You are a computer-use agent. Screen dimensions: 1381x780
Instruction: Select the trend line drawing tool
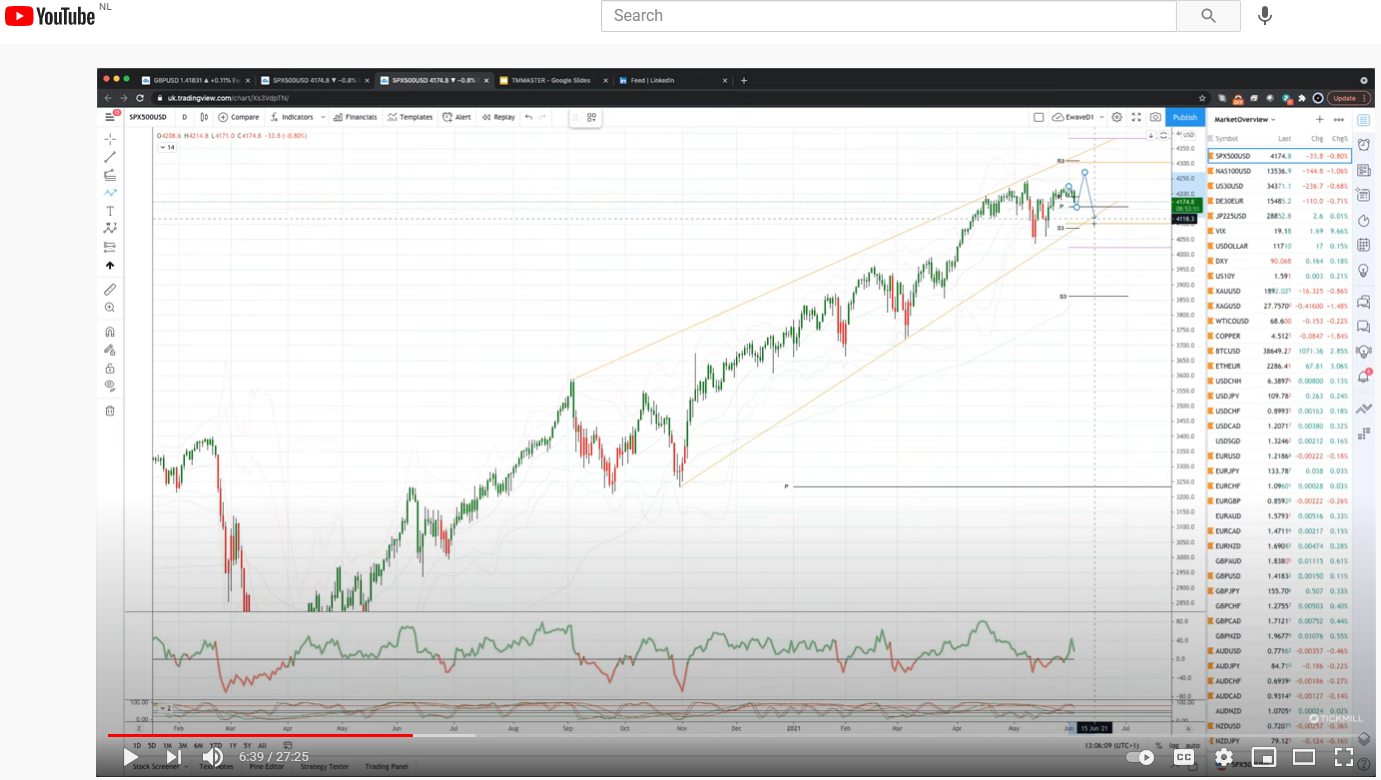point(110,157)
